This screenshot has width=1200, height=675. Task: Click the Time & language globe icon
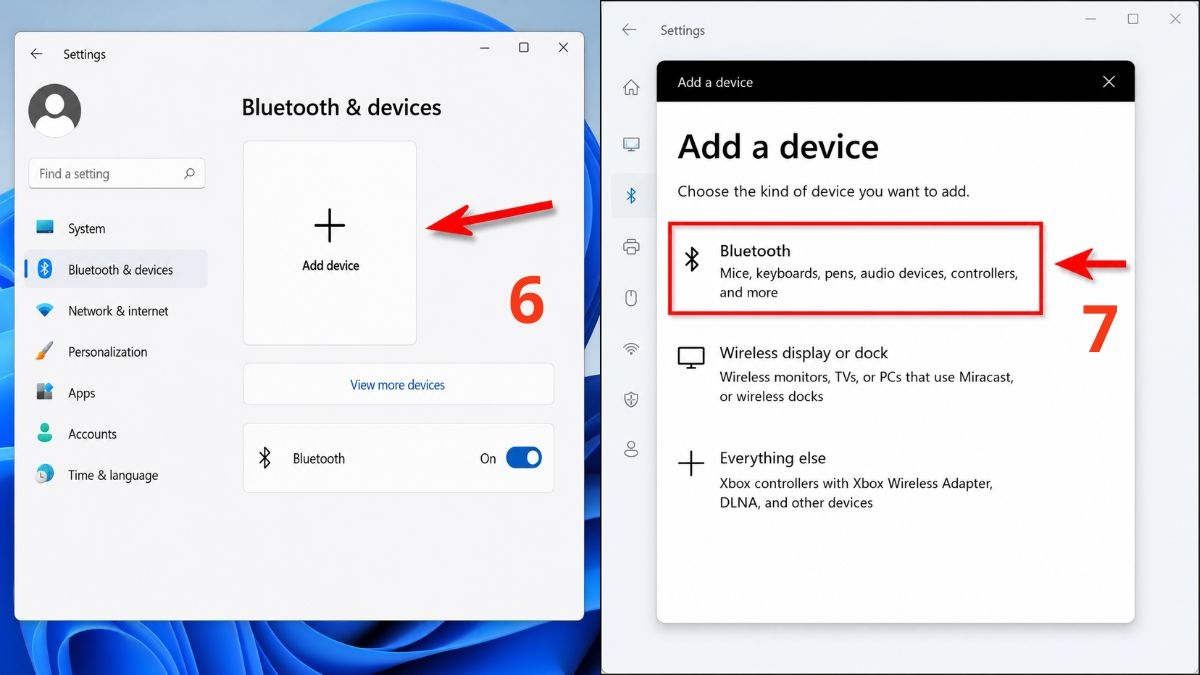coord(45,475)
